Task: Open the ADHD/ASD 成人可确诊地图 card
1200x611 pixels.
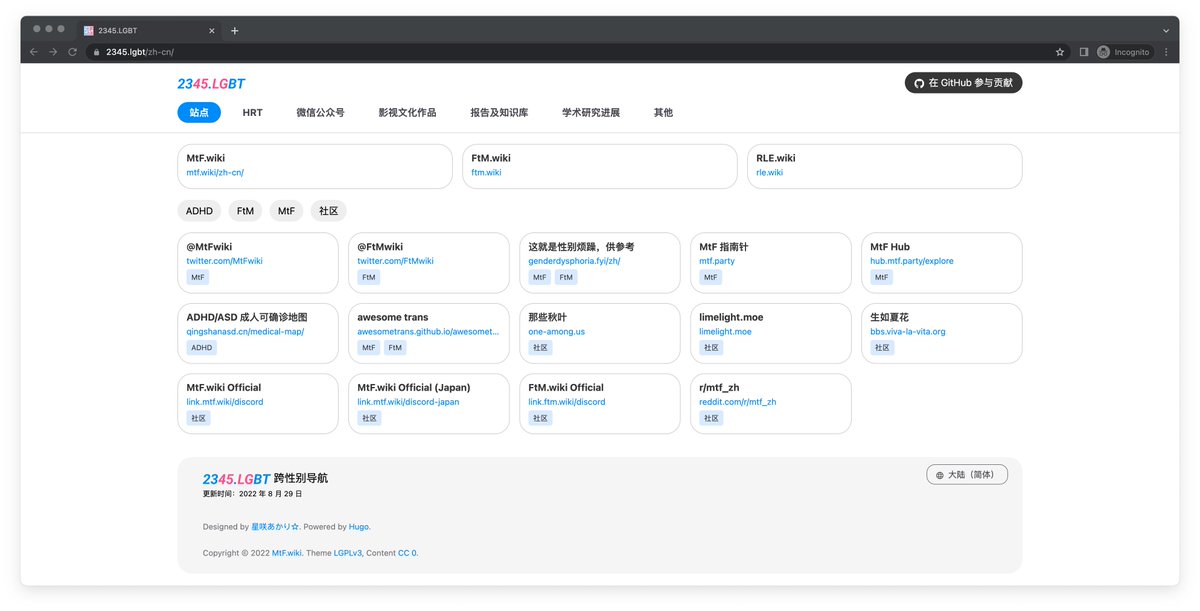Action: click(x=258, y=333)
